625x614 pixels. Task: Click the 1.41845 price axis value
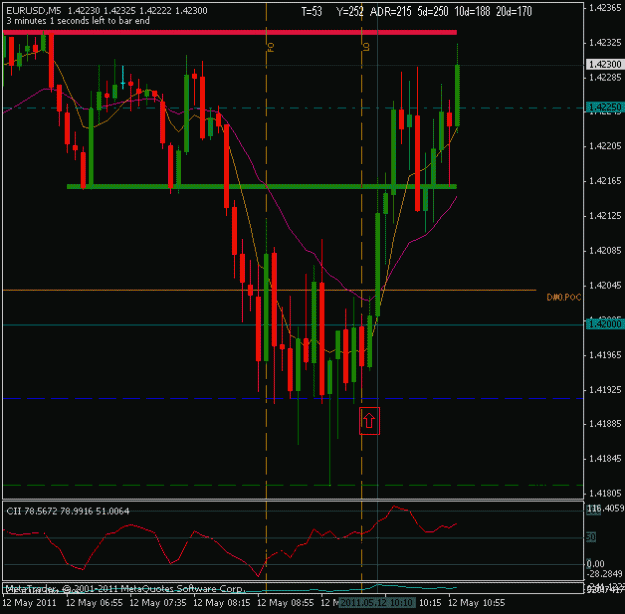click(605, 459)
